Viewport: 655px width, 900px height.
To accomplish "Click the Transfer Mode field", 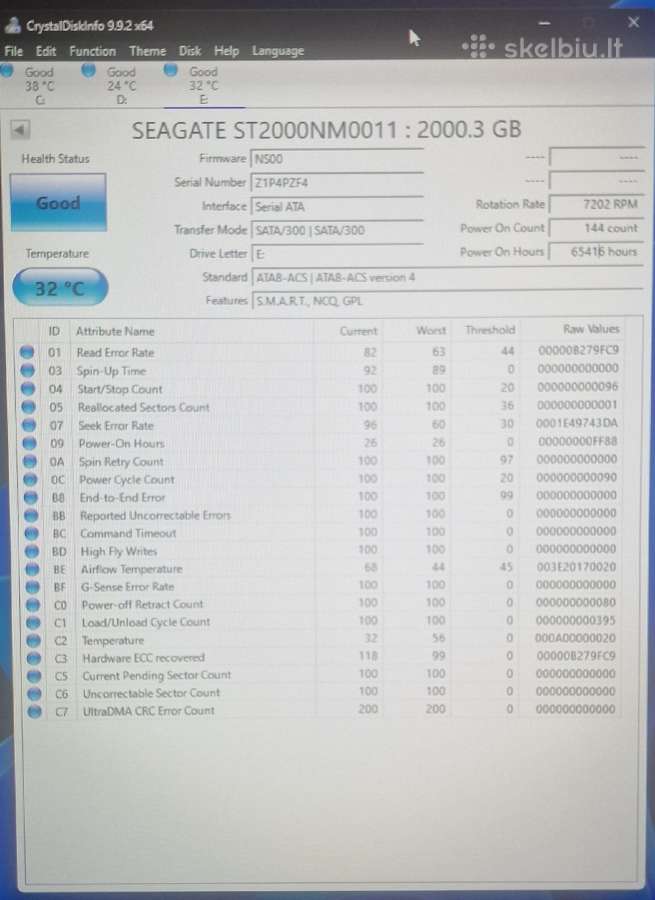I will point(337,230).
